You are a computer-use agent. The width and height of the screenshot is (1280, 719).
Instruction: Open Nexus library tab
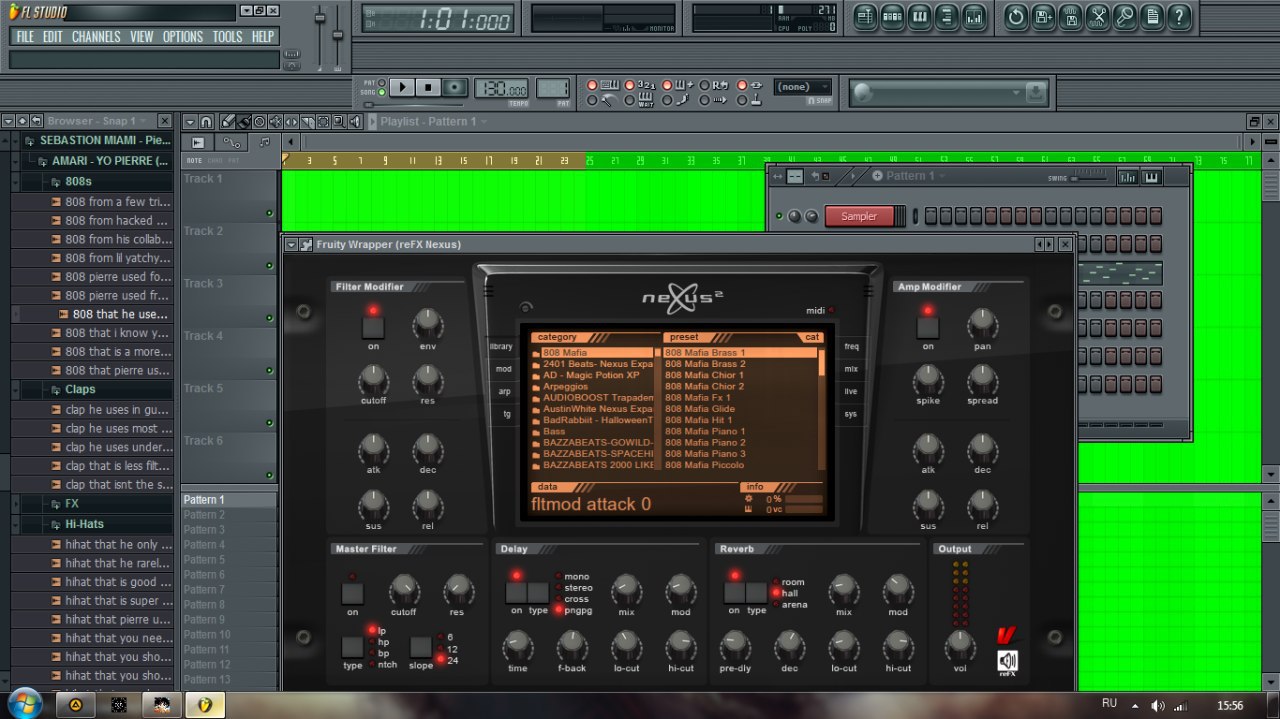pos(501,347)
